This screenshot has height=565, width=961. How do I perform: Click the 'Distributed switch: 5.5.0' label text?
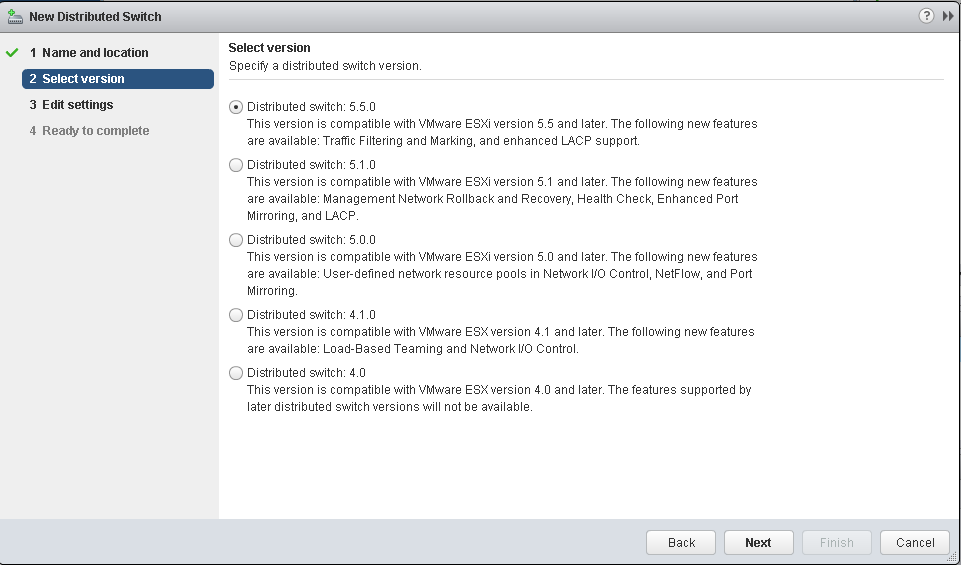(x=311, y=107)
